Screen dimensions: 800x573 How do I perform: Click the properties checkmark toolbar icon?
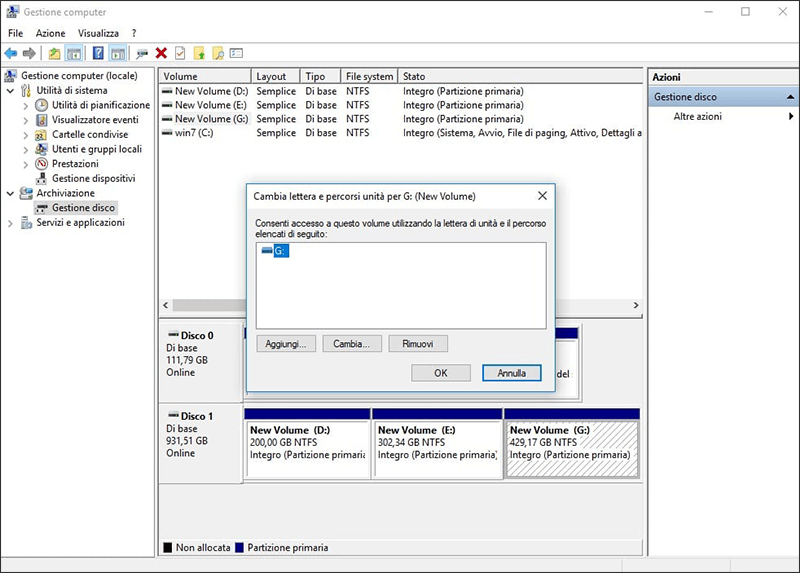180,53
